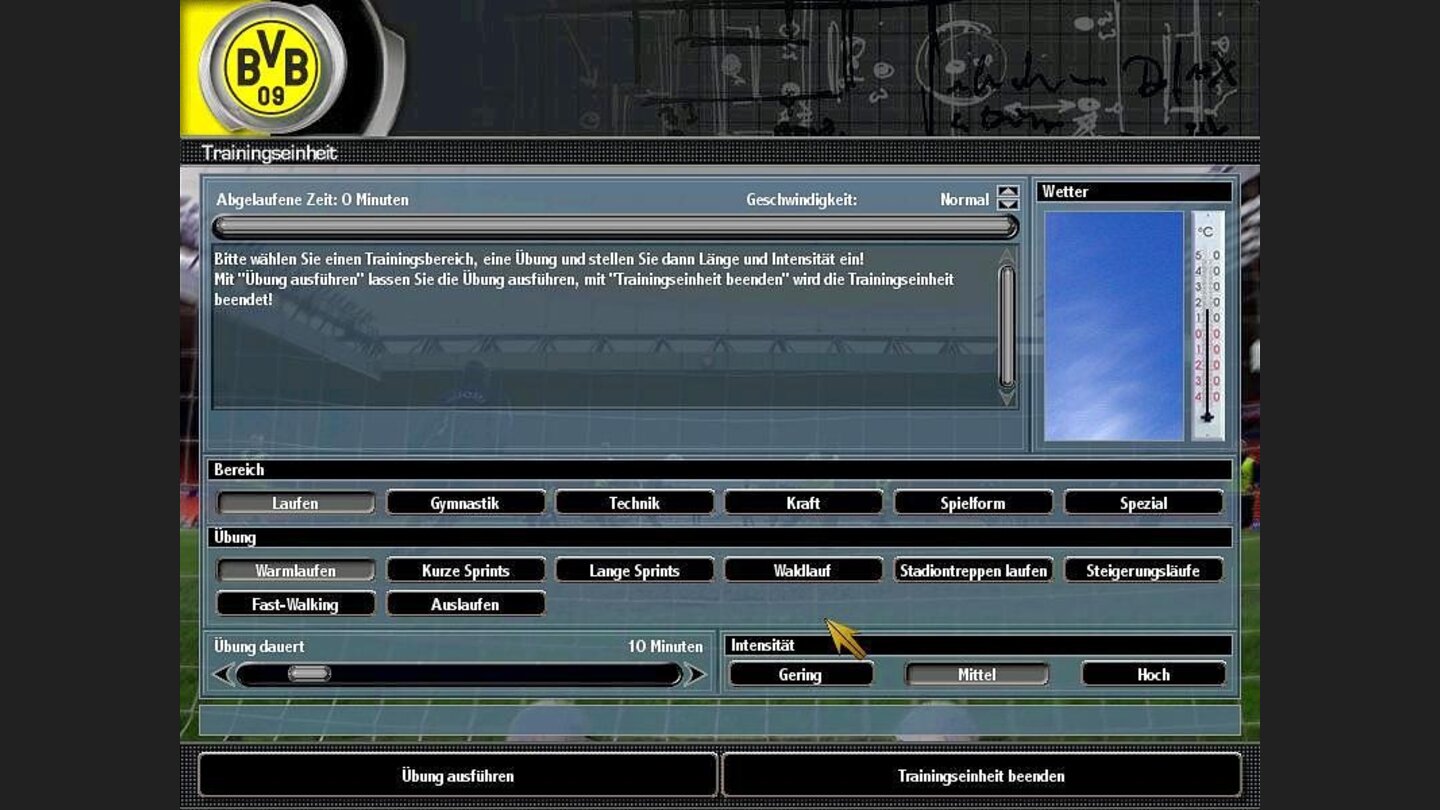This screenshot has width=1440, height=810.
Task: Click the blue sky weather preview
Action: click(x=1114, y=325)
